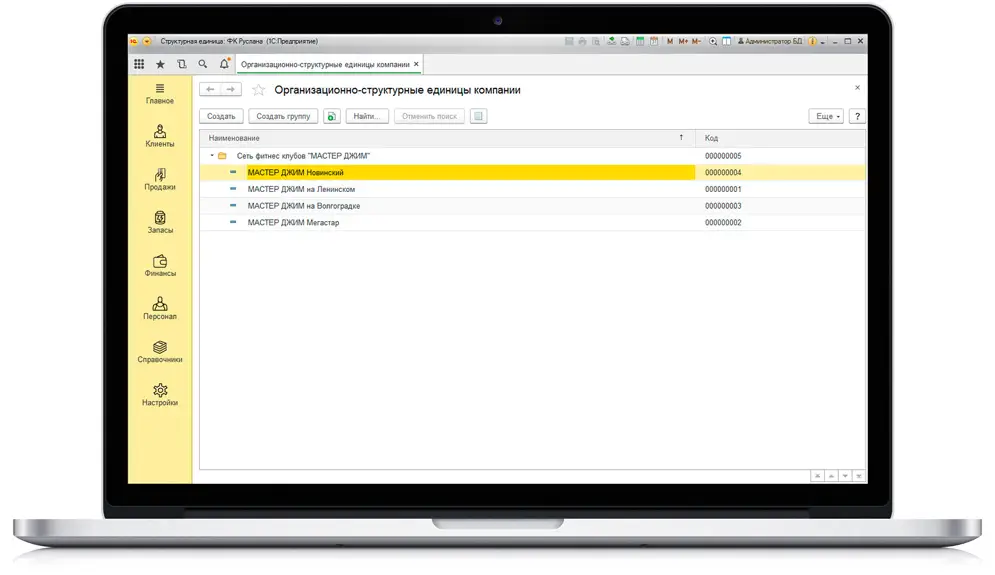This screenshot has width=995, height=575.
Task: Jump to list end with bottom navigation arrow
Action: [859, 475]
